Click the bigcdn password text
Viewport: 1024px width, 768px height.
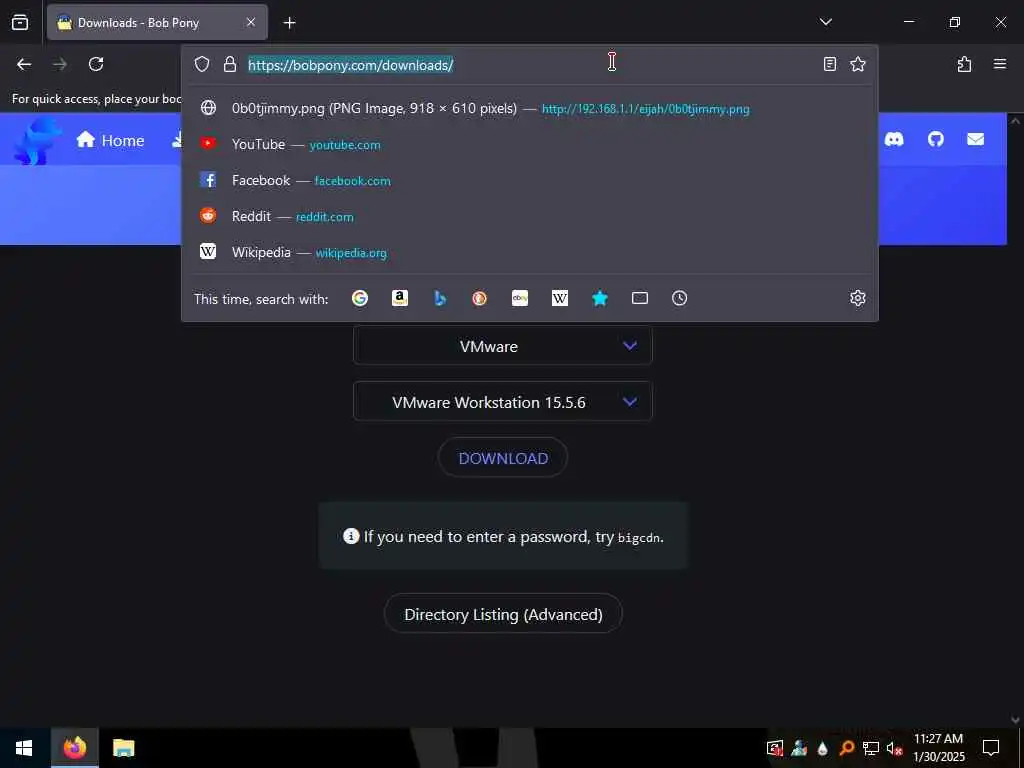pos(639,538)
